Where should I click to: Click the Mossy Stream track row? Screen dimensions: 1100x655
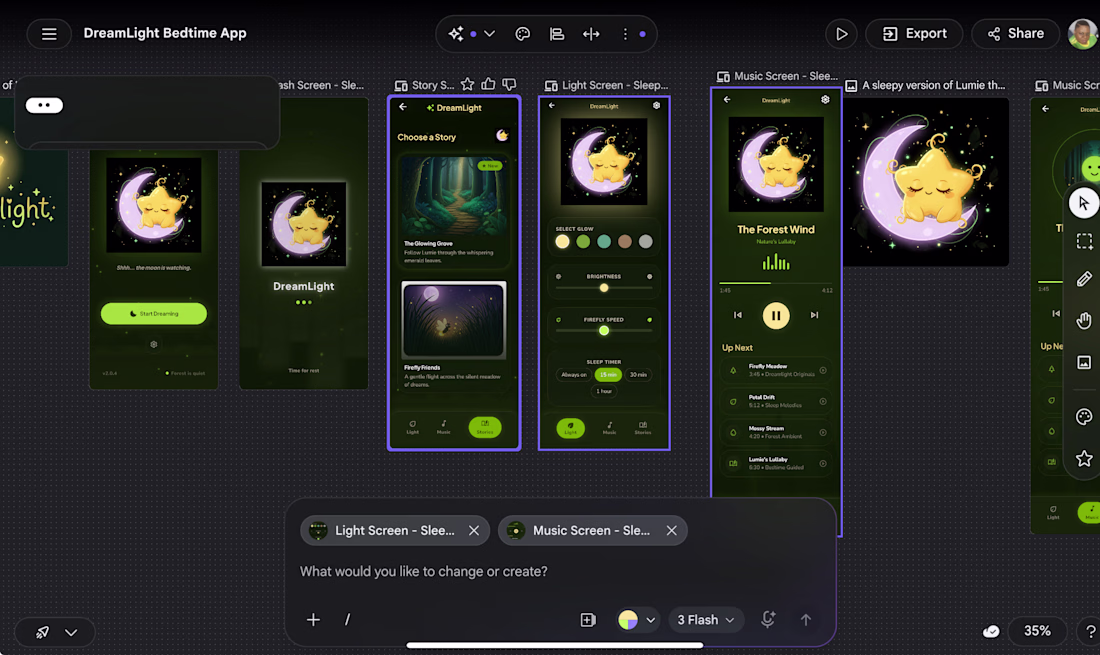click(x=776, y=432)
